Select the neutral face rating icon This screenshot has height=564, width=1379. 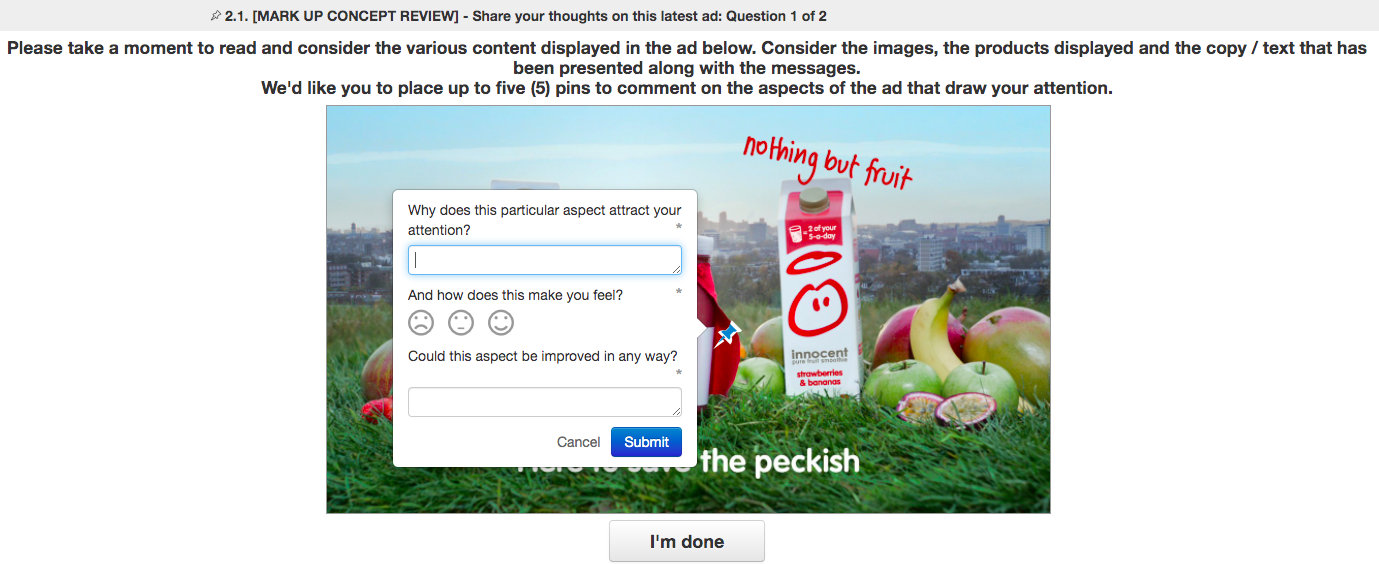coord(461,323)
